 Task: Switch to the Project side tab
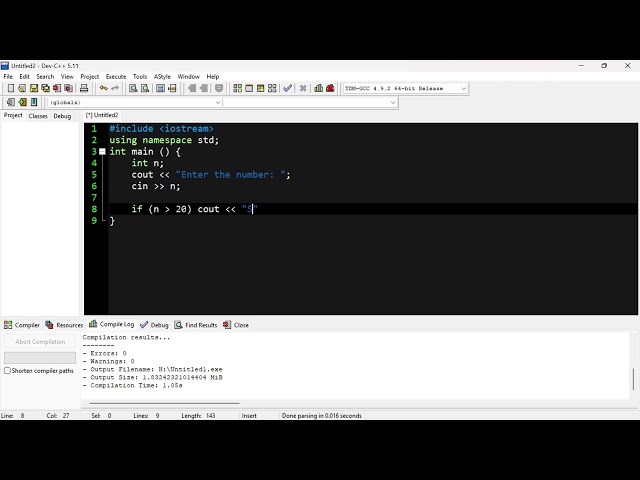click(13, 116)
